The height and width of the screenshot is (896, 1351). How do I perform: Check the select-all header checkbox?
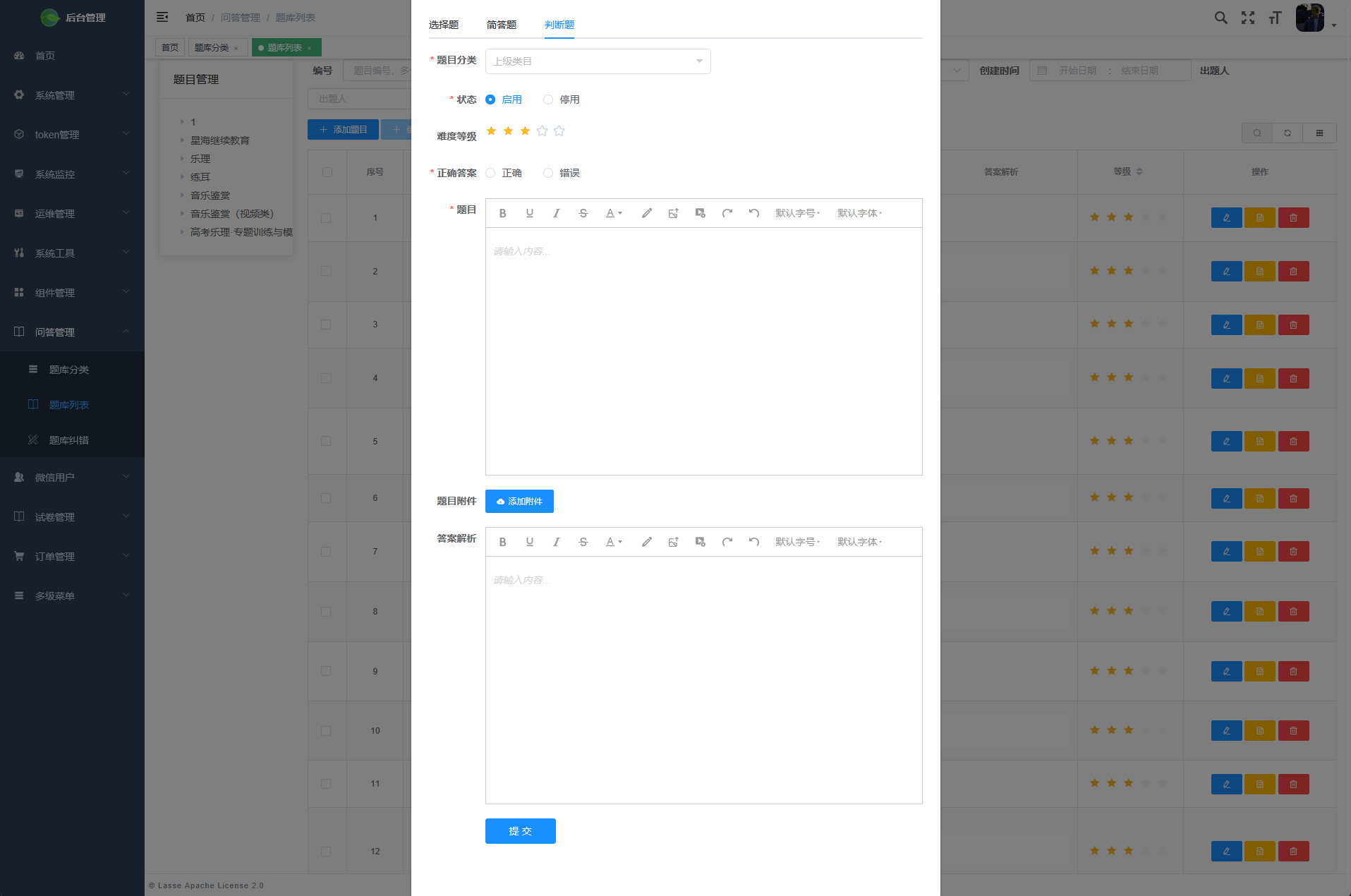(327, 172)
